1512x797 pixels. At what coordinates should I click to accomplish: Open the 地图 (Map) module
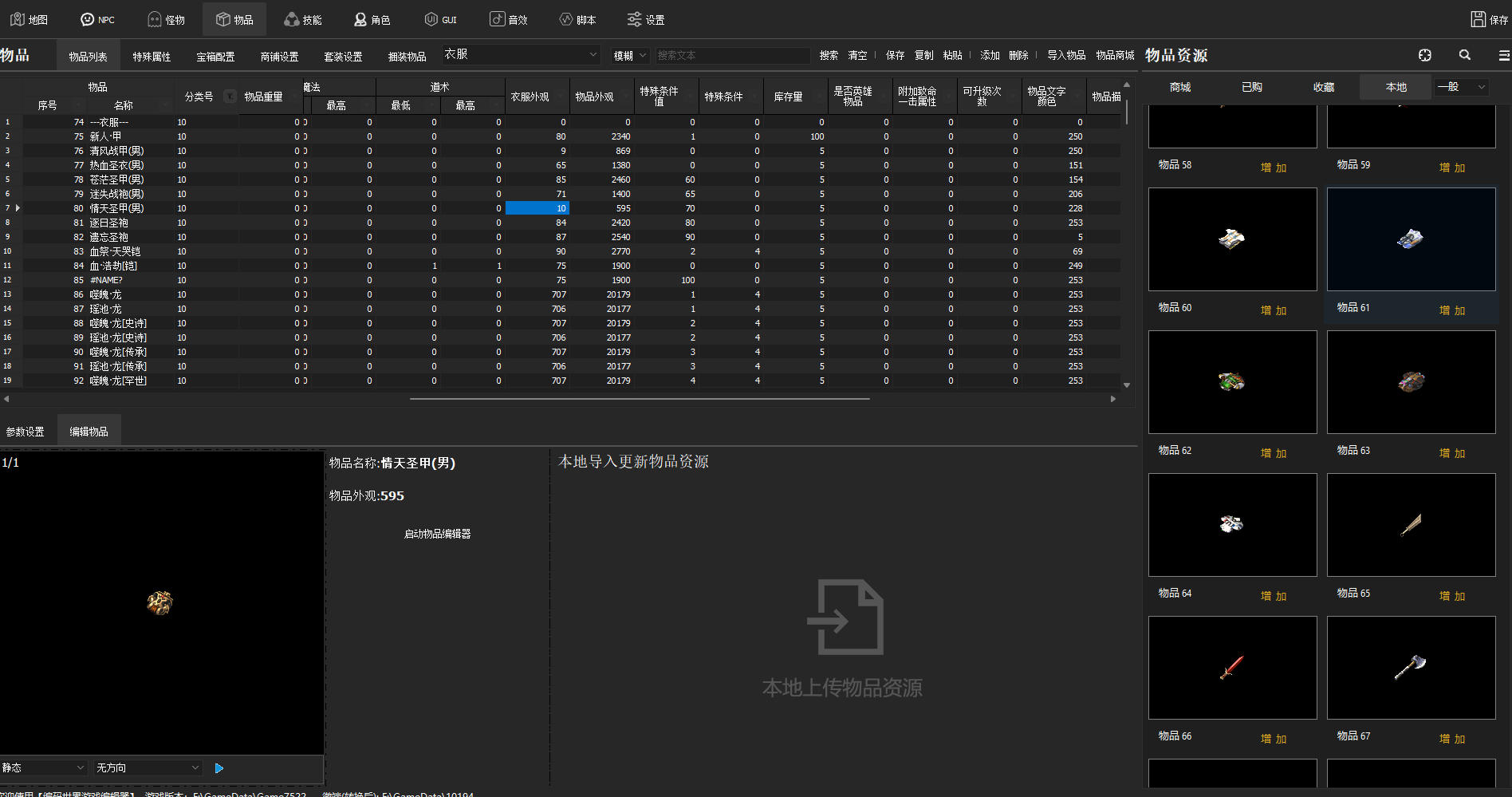tap(29, 19)
